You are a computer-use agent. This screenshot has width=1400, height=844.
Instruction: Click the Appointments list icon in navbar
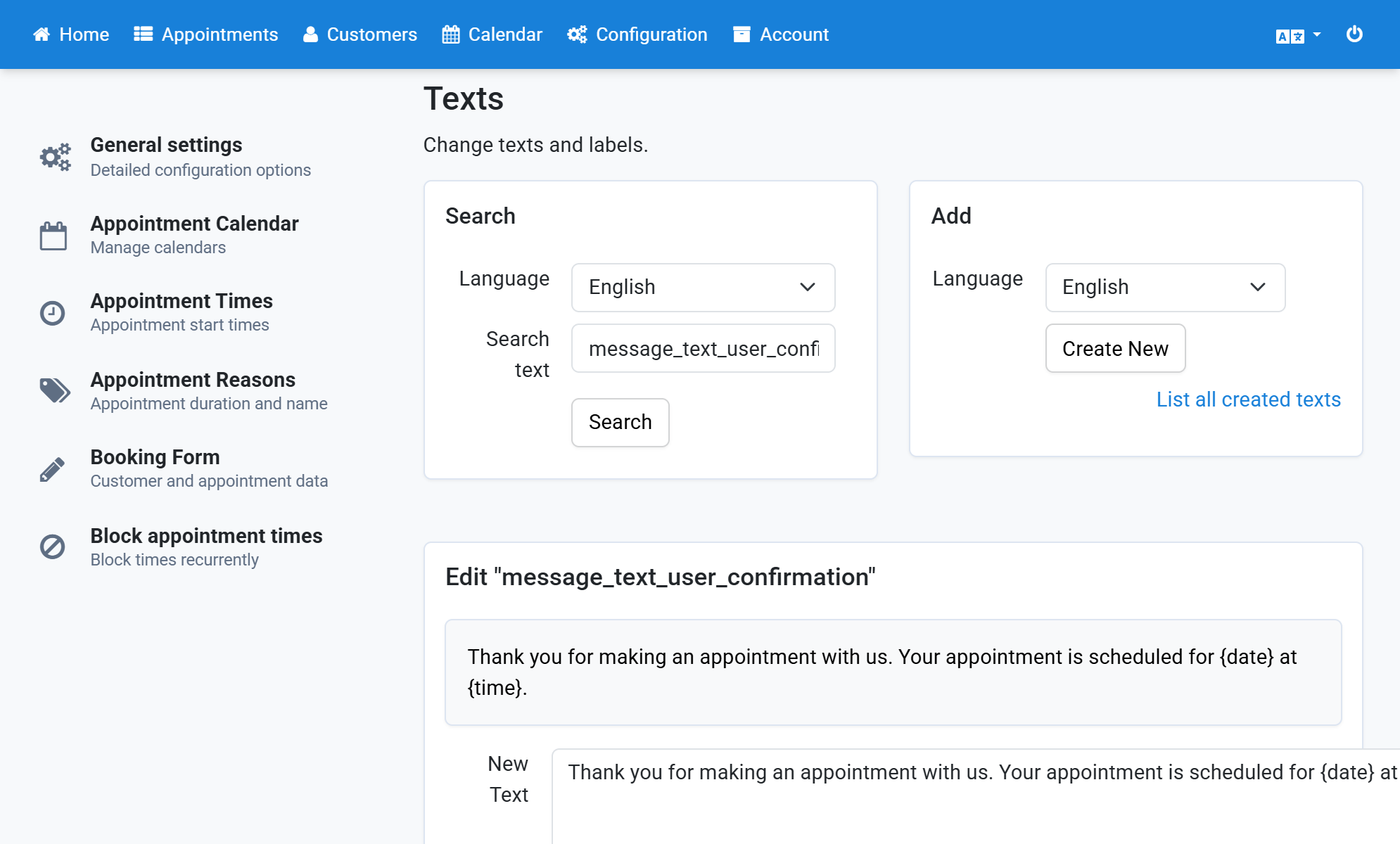(144, 34)
